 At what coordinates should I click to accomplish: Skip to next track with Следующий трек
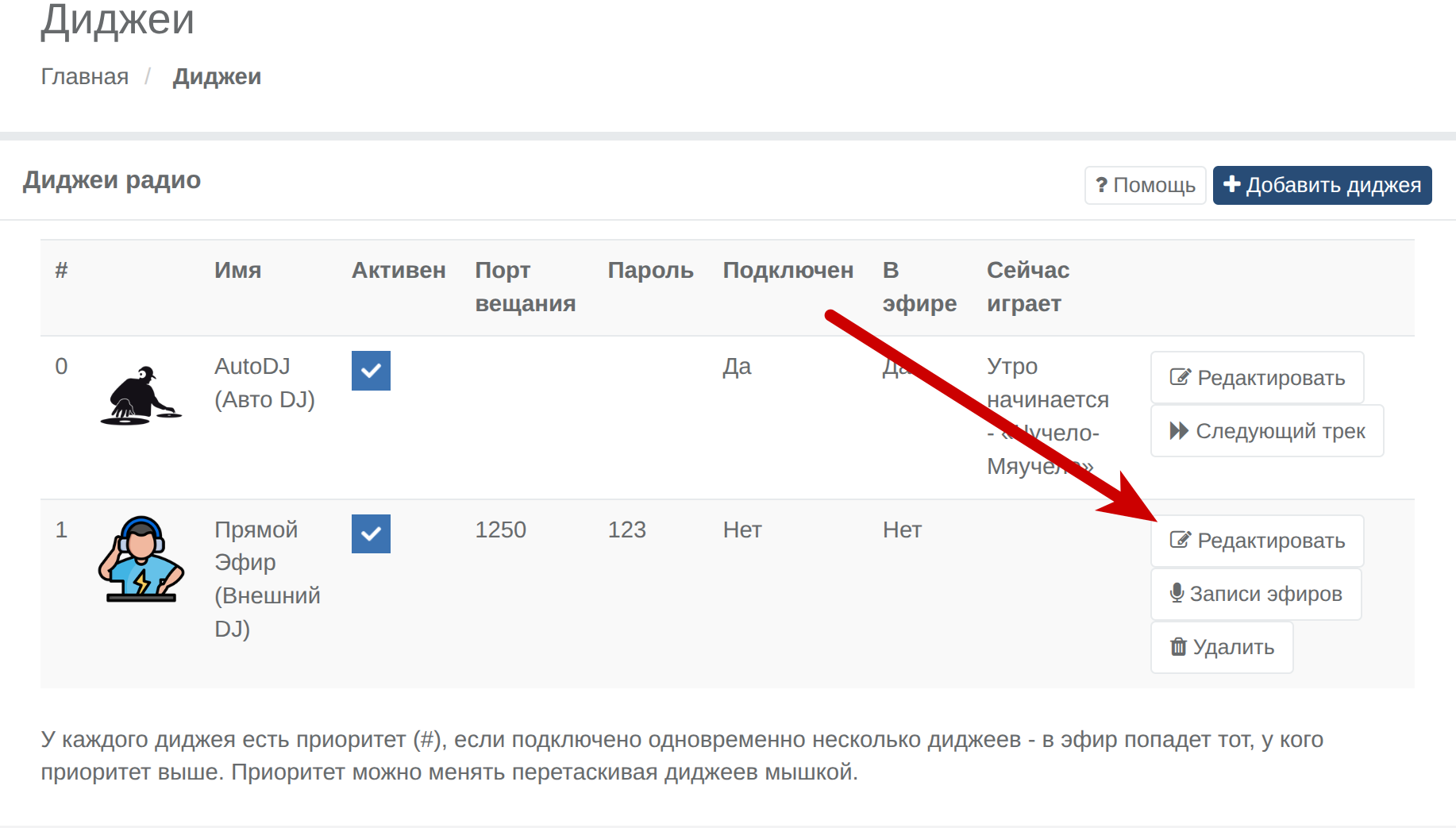[x=1267, y=431]
